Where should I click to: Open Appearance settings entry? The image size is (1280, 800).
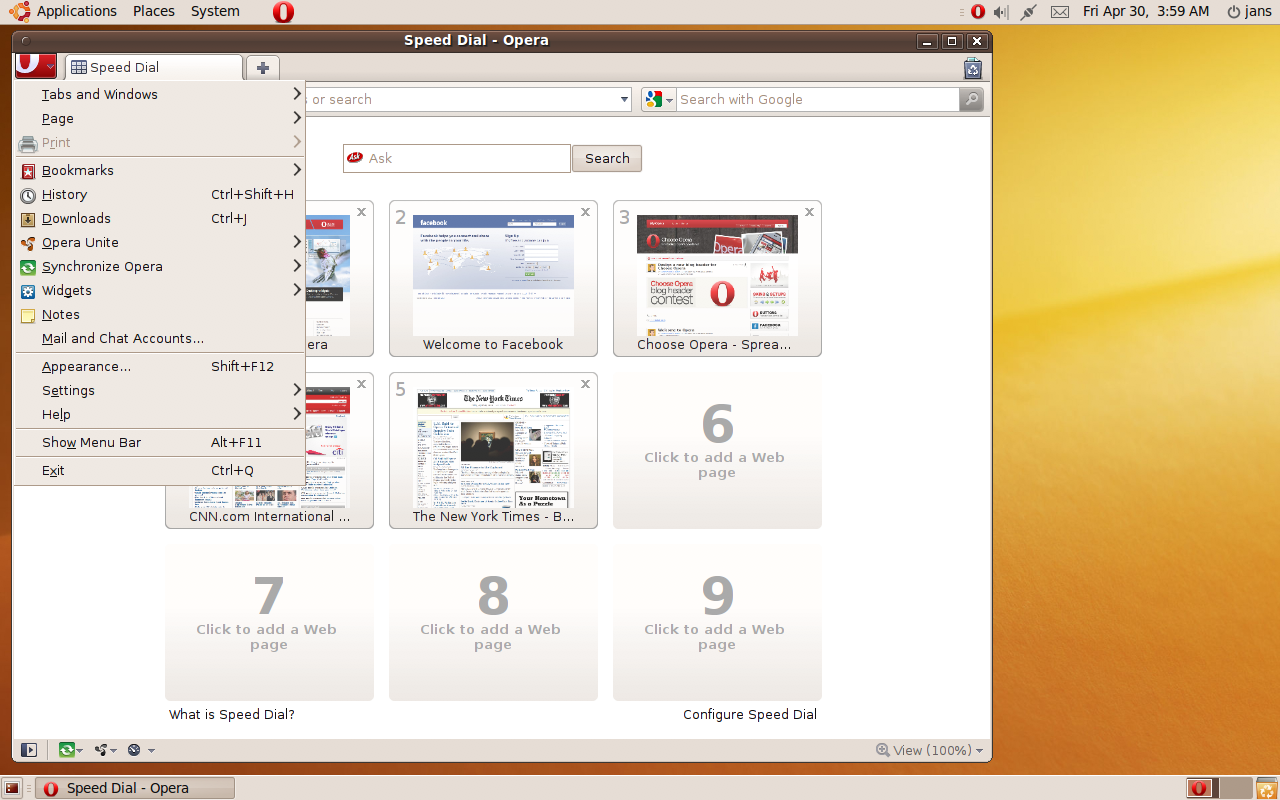(x=160, y=366)
